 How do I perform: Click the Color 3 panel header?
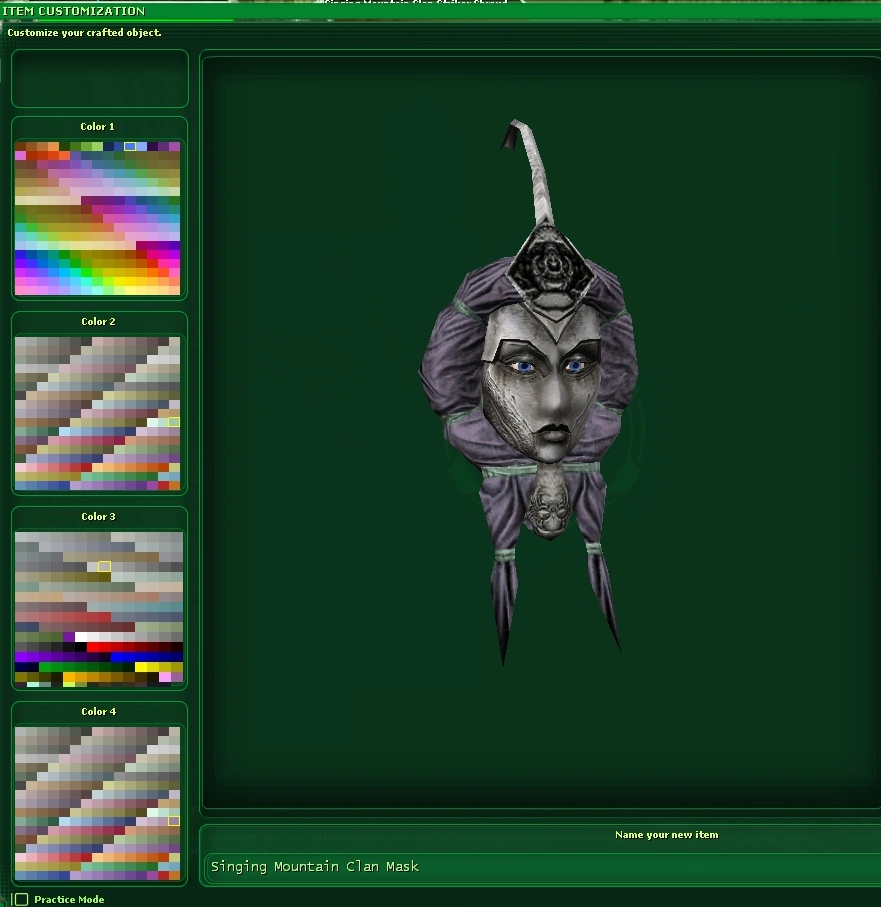[x=98, y=516]
